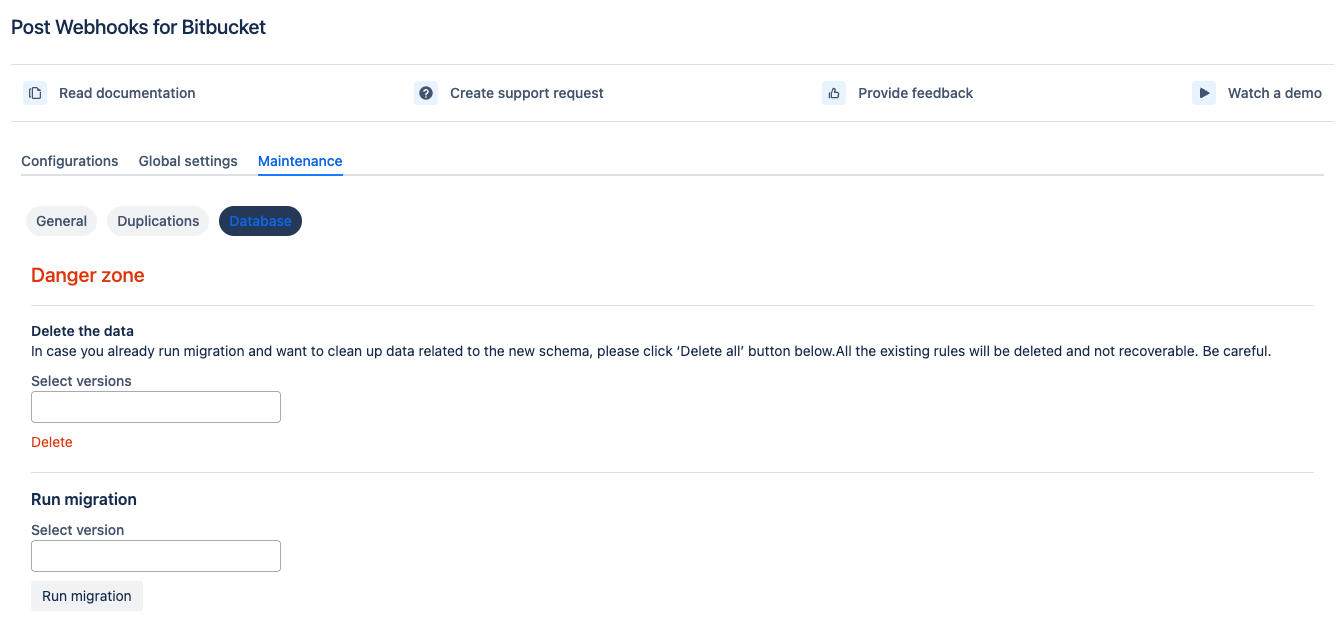Click the support request question mark icon
Image resolution: width=1336 pixels, height=634 pixels.
tap(426, 93)
